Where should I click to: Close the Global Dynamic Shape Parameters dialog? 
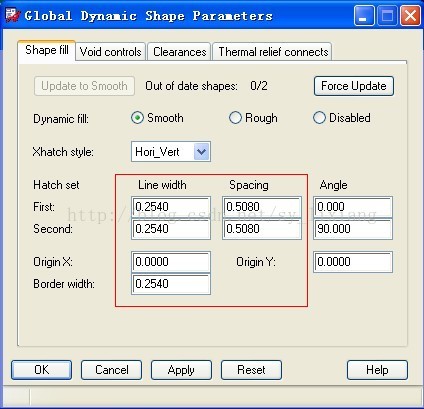pyautogui.click(x=410, y=16)
